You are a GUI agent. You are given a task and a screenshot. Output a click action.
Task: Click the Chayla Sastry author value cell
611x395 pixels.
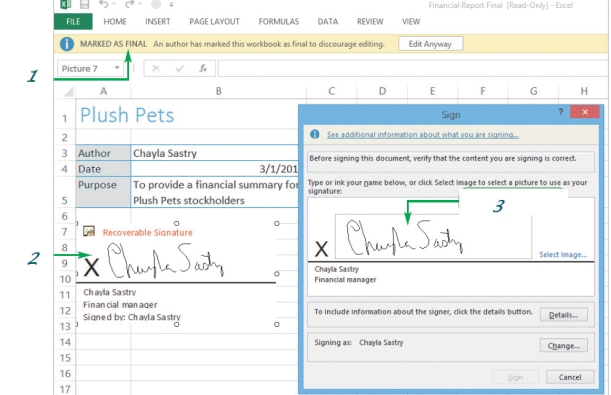(215, 153)
